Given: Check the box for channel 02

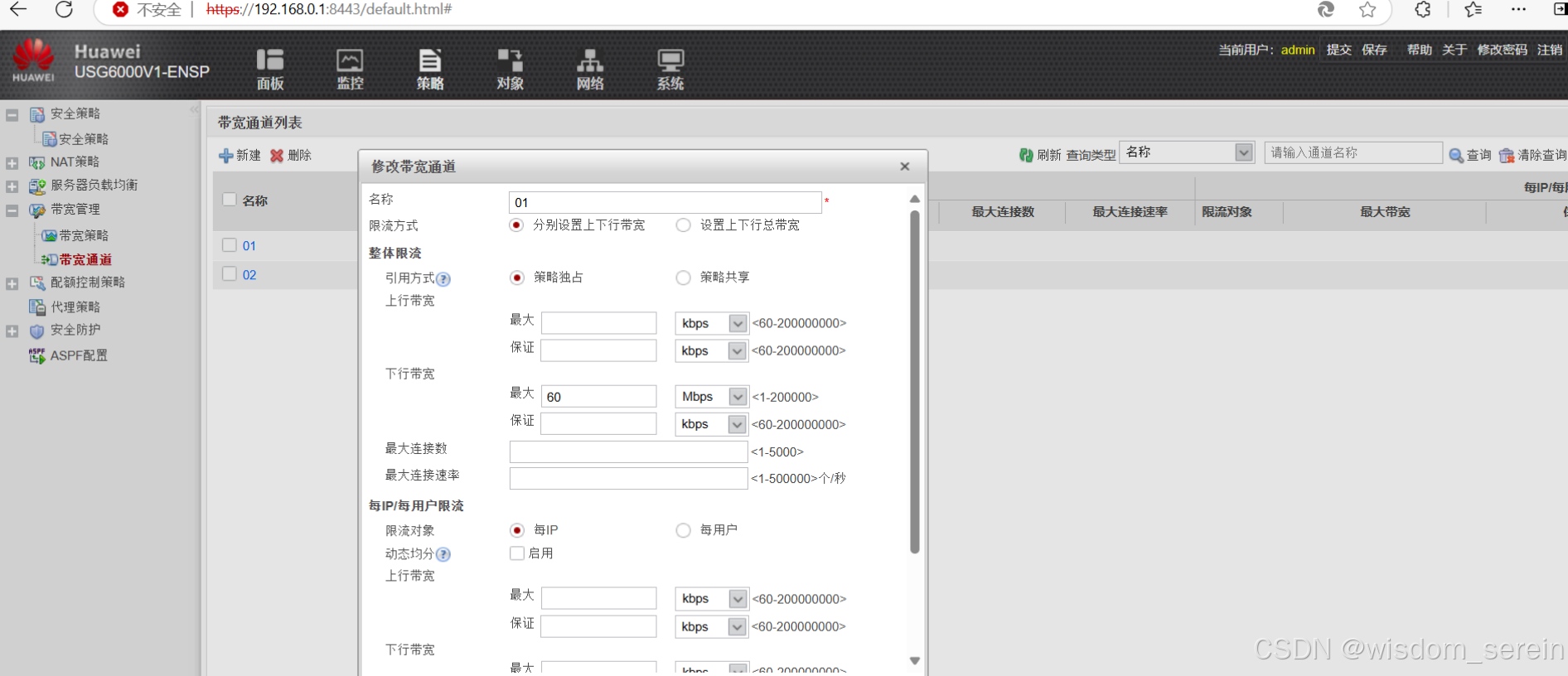Looking at the screenshot, I should coord(230,274).
